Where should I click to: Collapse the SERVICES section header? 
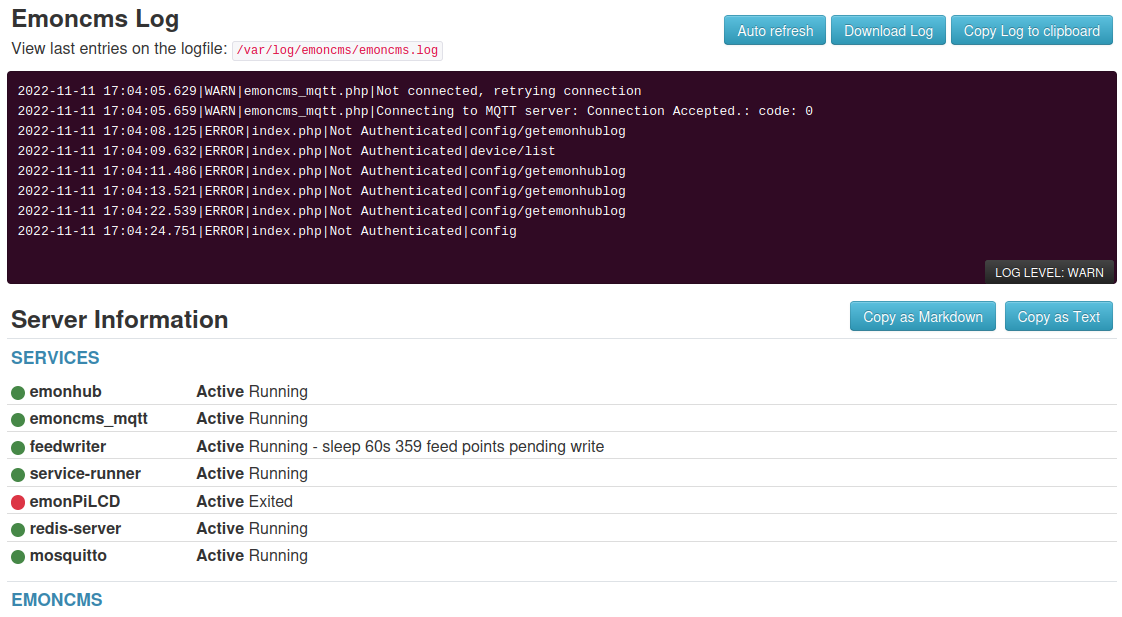click(x=54, y=358)
